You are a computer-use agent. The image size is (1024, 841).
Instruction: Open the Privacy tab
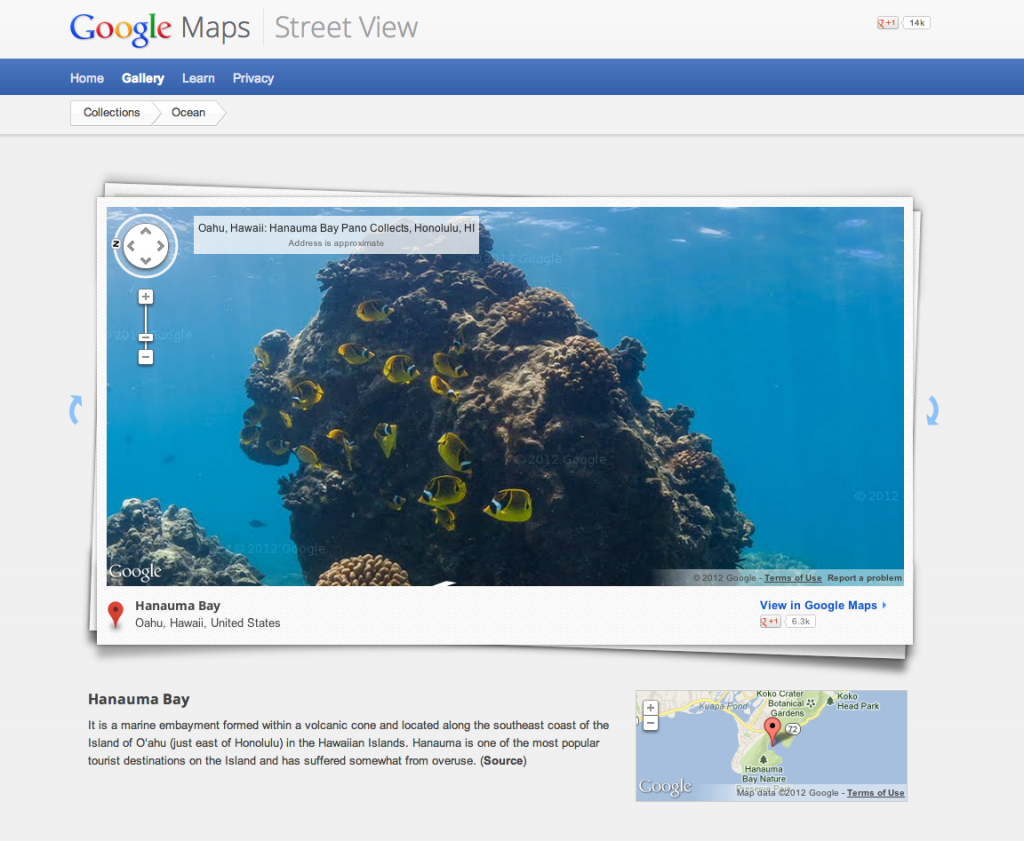coord(253,78)
